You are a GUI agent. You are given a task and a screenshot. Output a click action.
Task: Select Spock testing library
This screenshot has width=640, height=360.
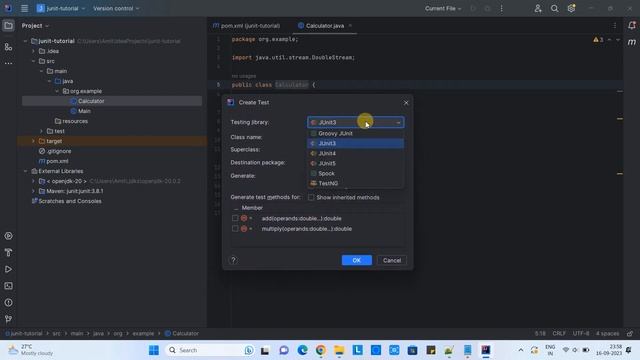click(x=356, y=173)
